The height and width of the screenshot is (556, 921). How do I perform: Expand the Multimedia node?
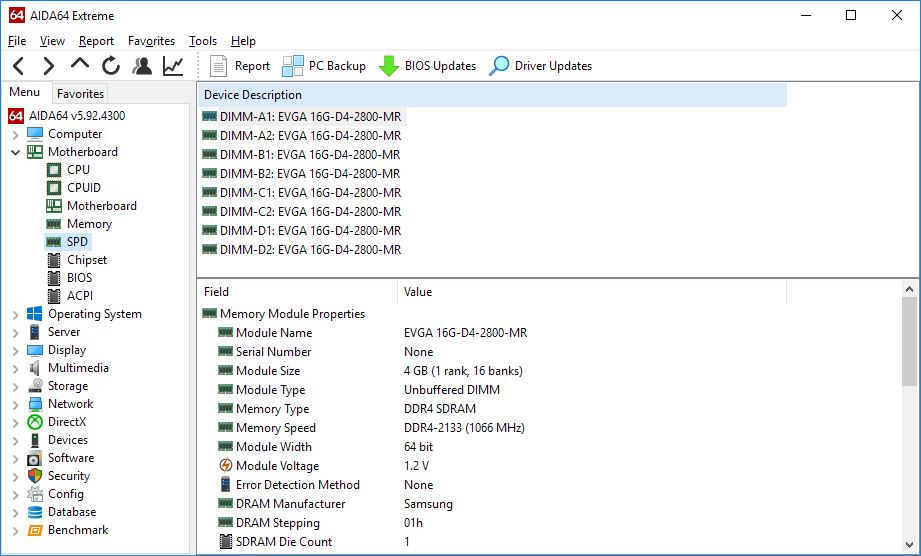(16, 369)
